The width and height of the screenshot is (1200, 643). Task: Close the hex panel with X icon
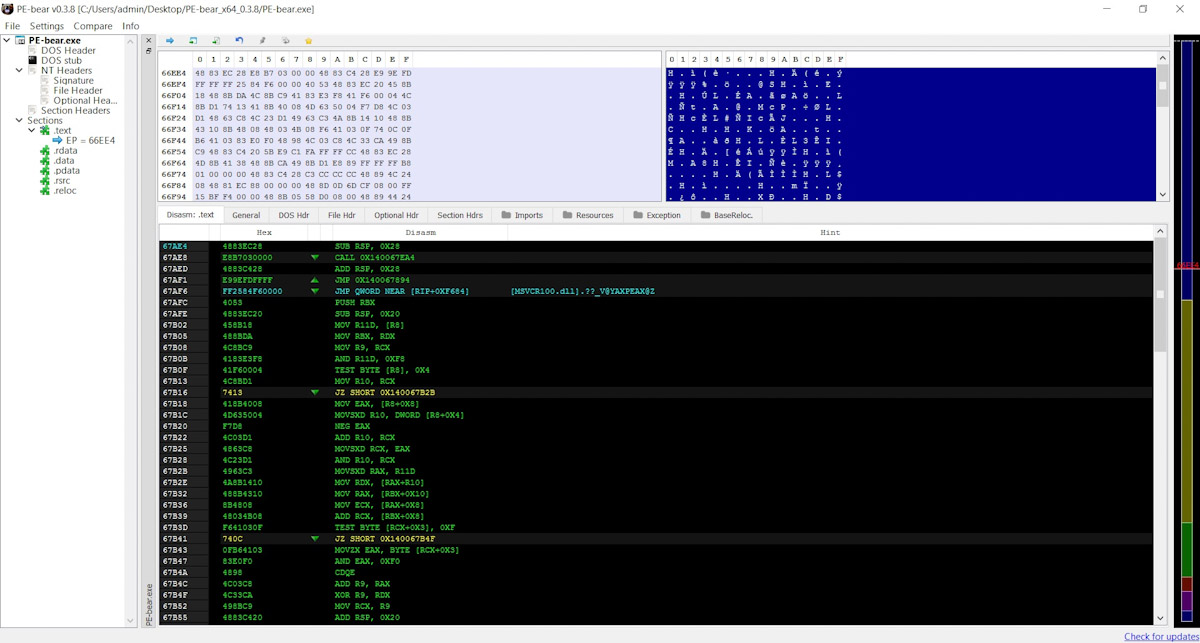[x=149, y=40]
